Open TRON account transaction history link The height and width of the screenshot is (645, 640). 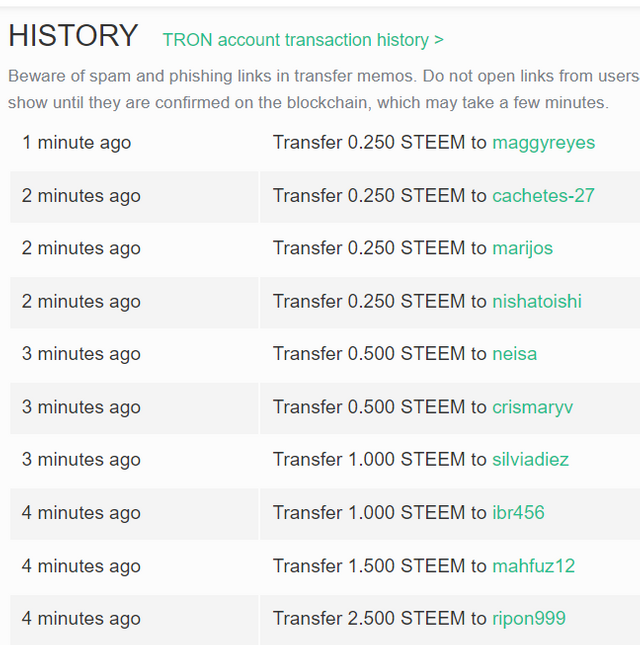[x=303, y=40]
